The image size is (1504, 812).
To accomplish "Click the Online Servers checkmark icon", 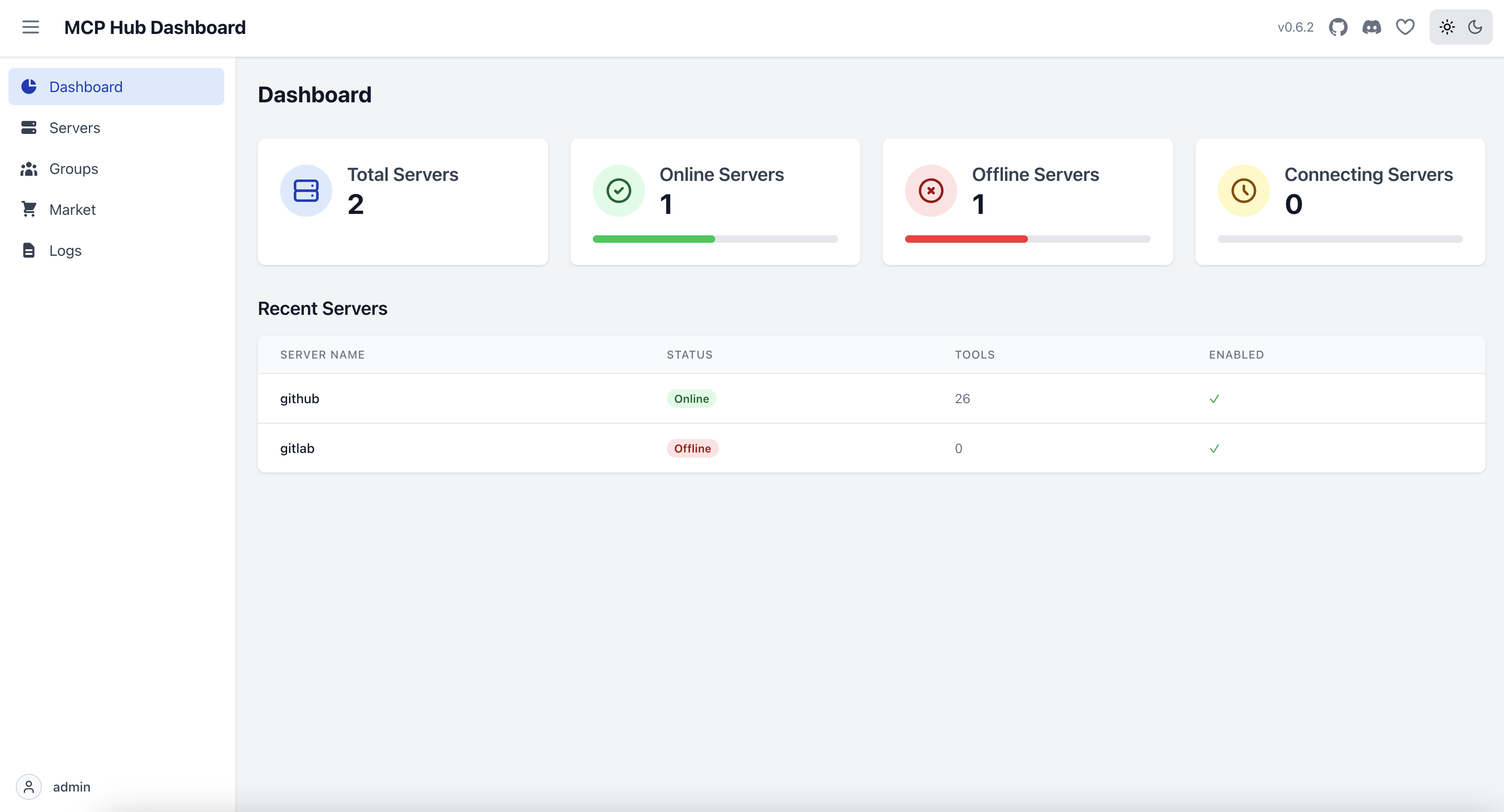I will tap(618, 191).
